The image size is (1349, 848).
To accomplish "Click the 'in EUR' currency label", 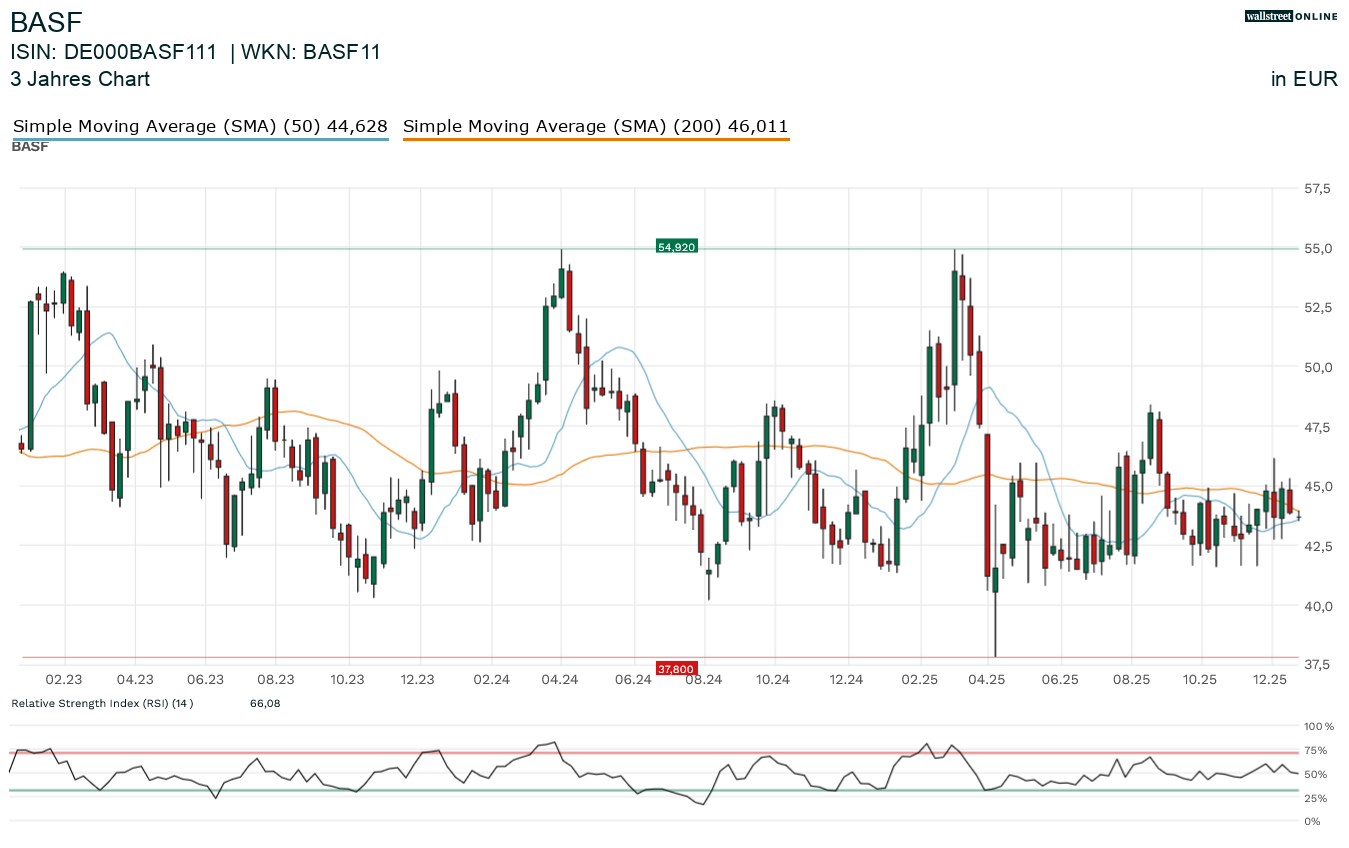I will point(1304,79).
